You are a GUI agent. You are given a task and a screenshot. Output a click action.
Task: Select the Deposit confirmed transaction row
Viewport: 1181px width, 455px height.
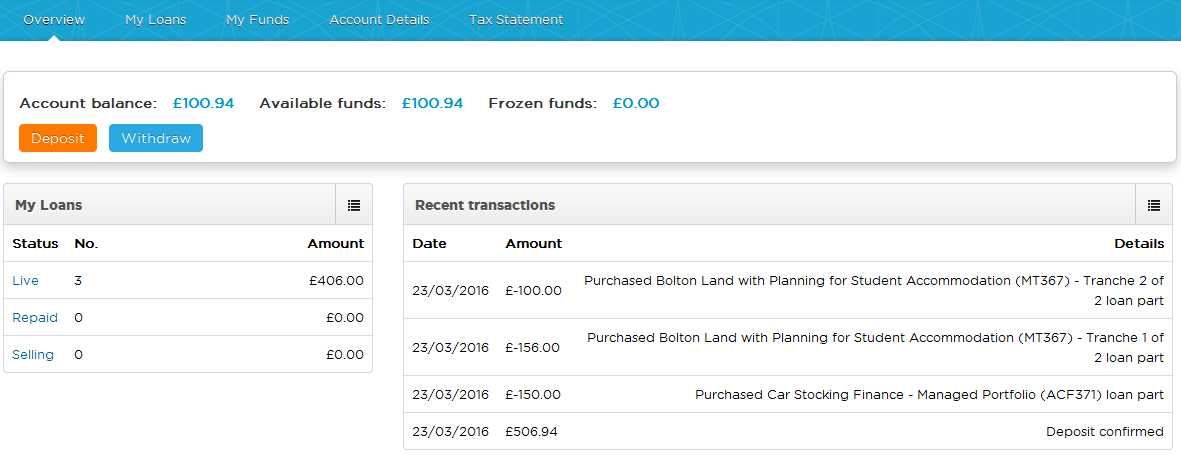(x=788, y=432)
